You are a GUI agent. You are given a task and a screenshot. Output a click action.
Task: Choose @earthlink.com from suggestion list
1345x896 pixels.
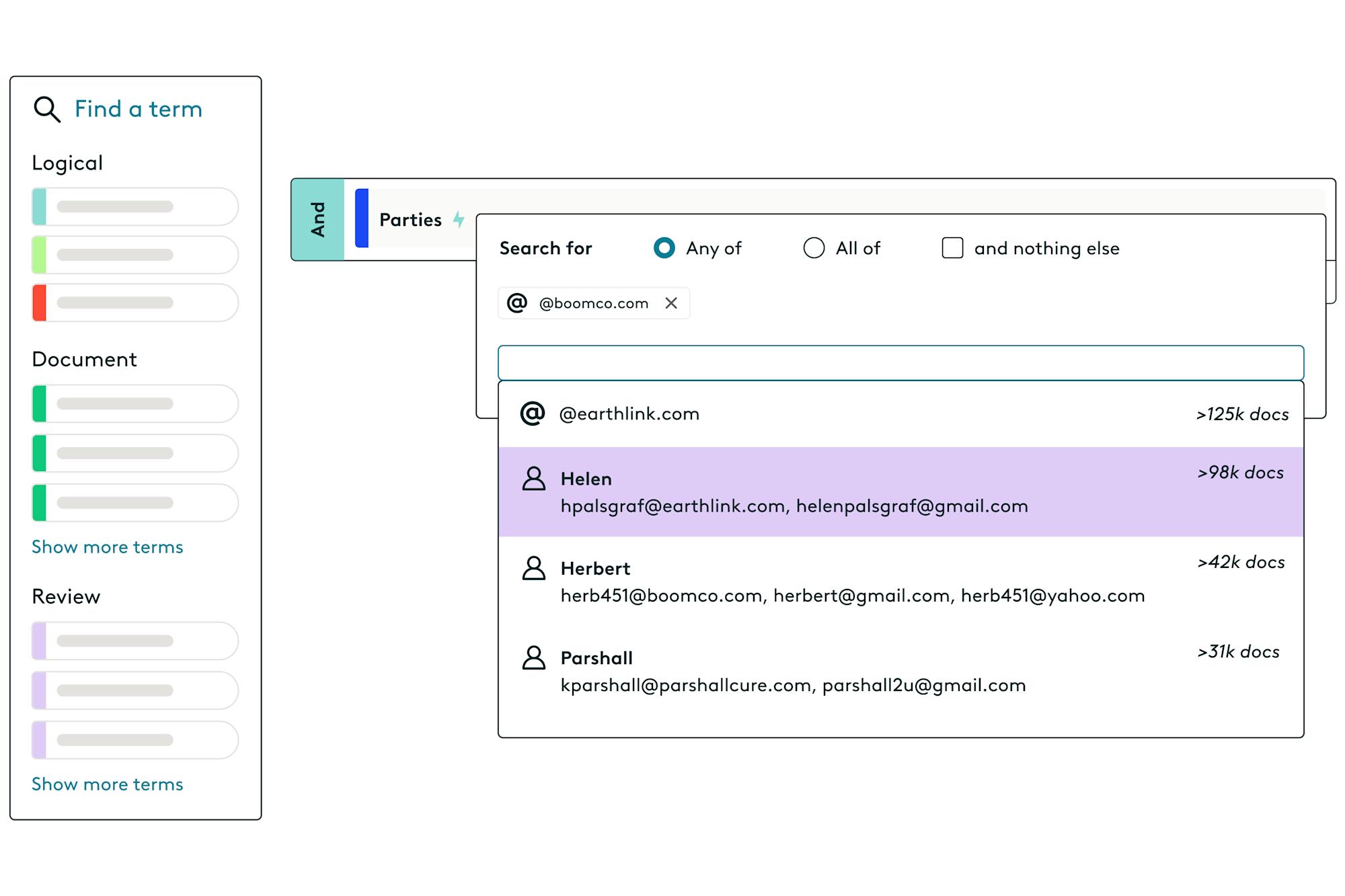click(901, 414)
